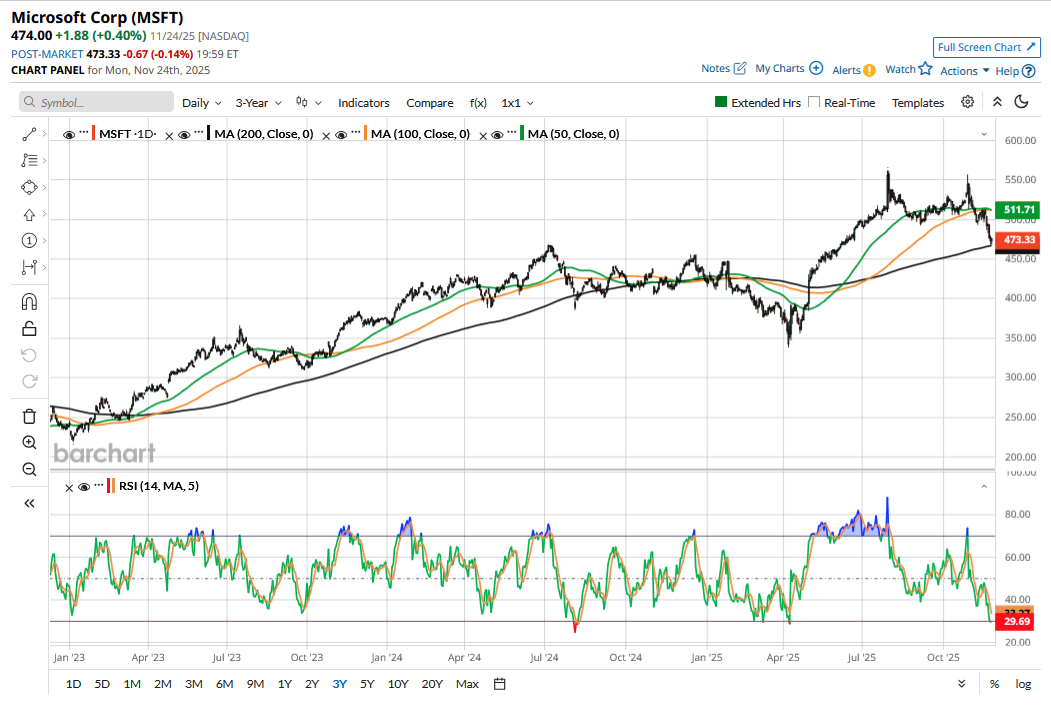This screenshot has width=1051, height=708.
Task: Switch to dark mode with moon icon
Action: (x=1021, y=102)
